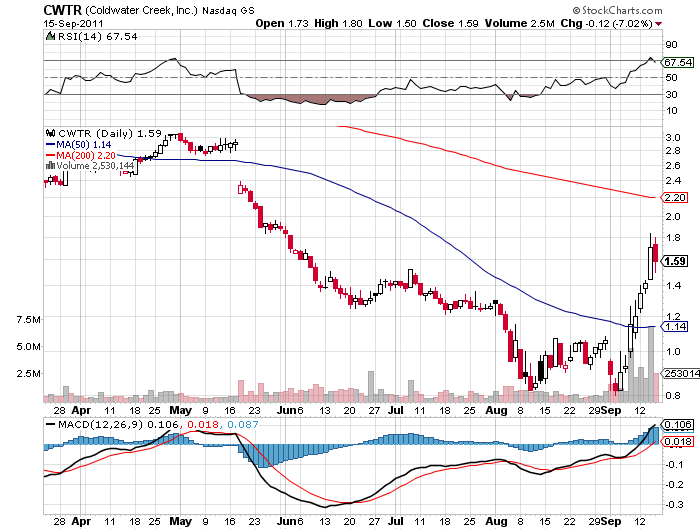Click the Low 1.50 value in header
This screenshot has height=530, width=700.
392,24
